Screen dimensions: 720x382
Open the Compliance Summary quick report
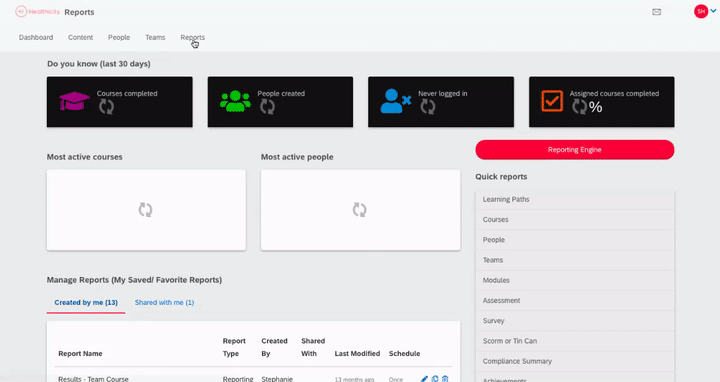[x=575, y=361]
